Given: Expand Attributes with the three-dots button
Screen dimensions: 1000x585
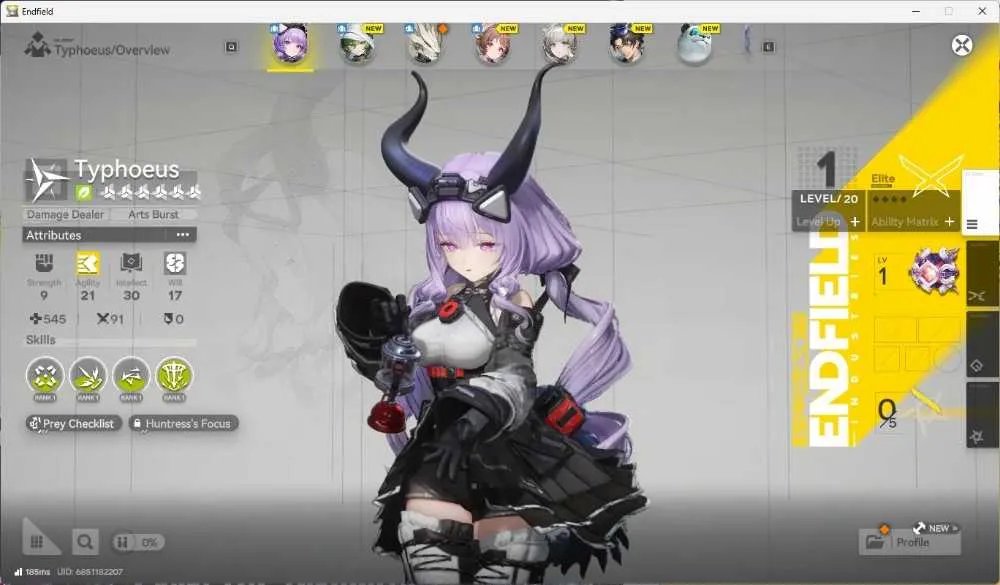Looking at the screenshot, I should pos(183,235).
